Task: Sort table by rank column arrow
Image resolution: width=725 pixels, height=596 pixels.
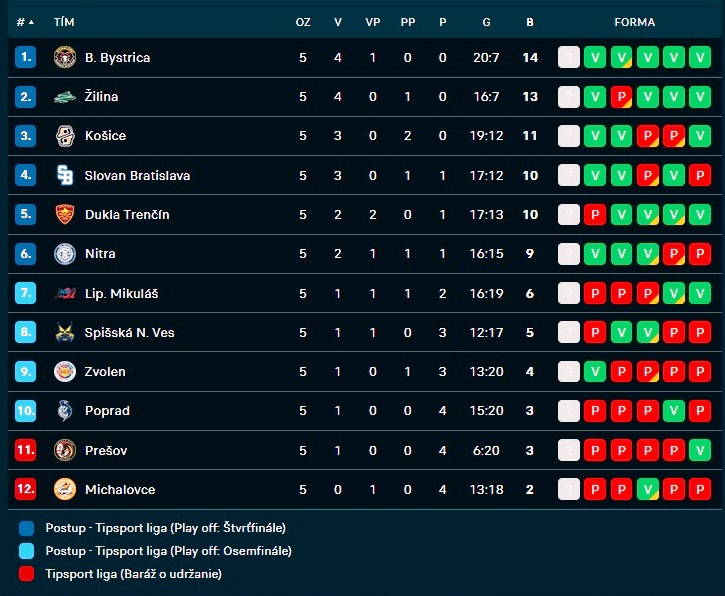Action: pos(31,22)
